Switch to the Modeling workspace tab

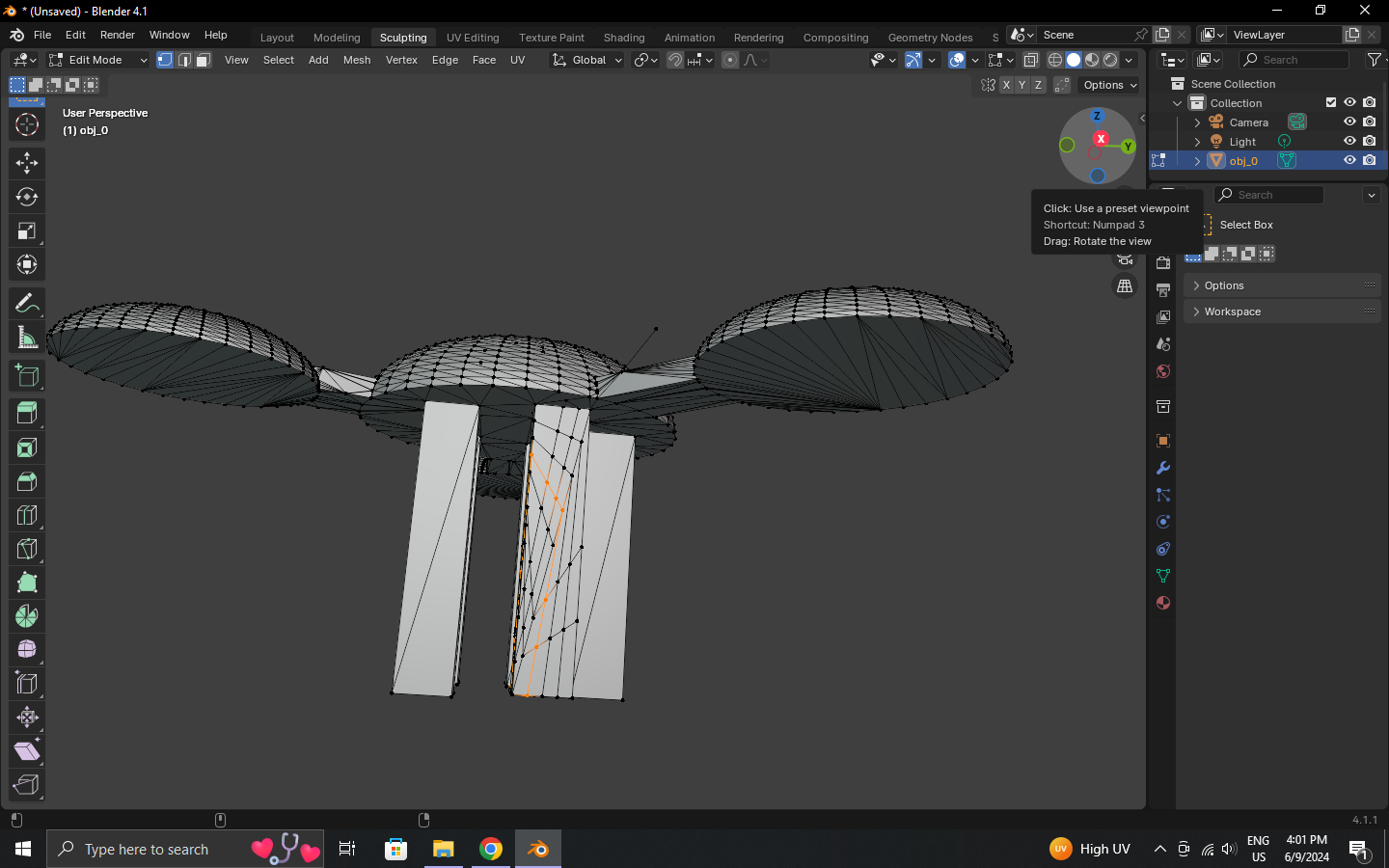coord(337,38)
